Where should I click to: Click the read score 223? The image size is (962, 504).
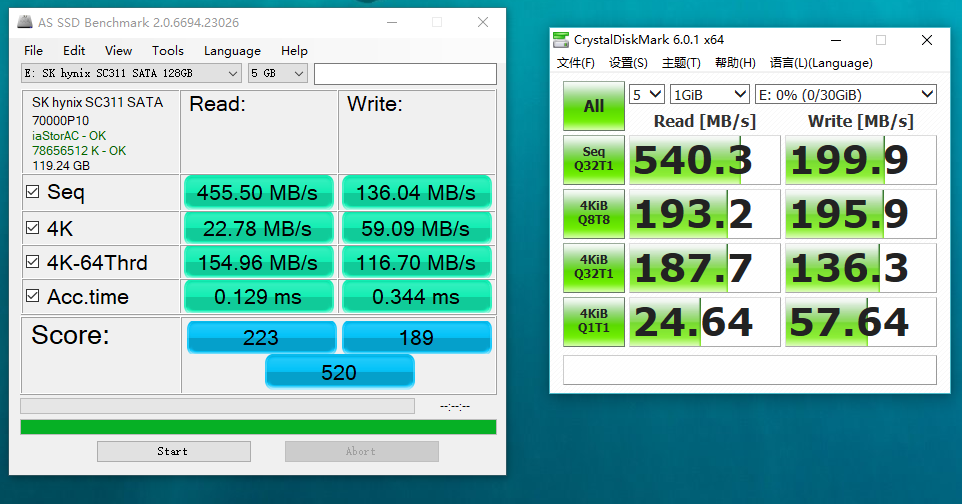pos(261,337)
